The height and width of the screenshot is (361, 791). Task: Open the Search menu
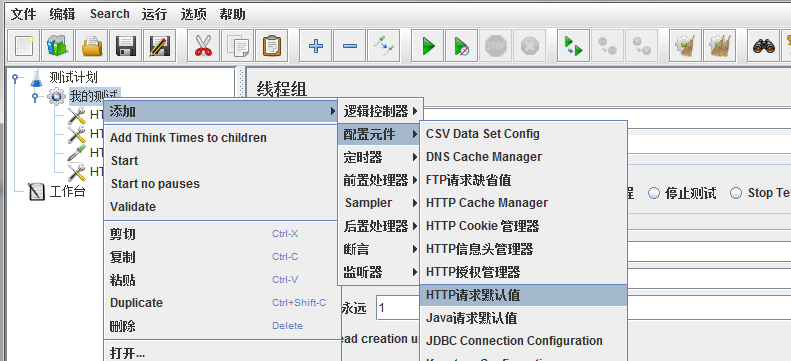(x=109, y=14)
